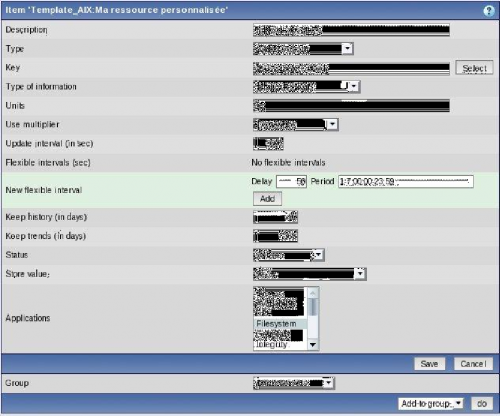500x416 pixels.
Task: Open the Type dropdown
Action: (x=303, y=49)
